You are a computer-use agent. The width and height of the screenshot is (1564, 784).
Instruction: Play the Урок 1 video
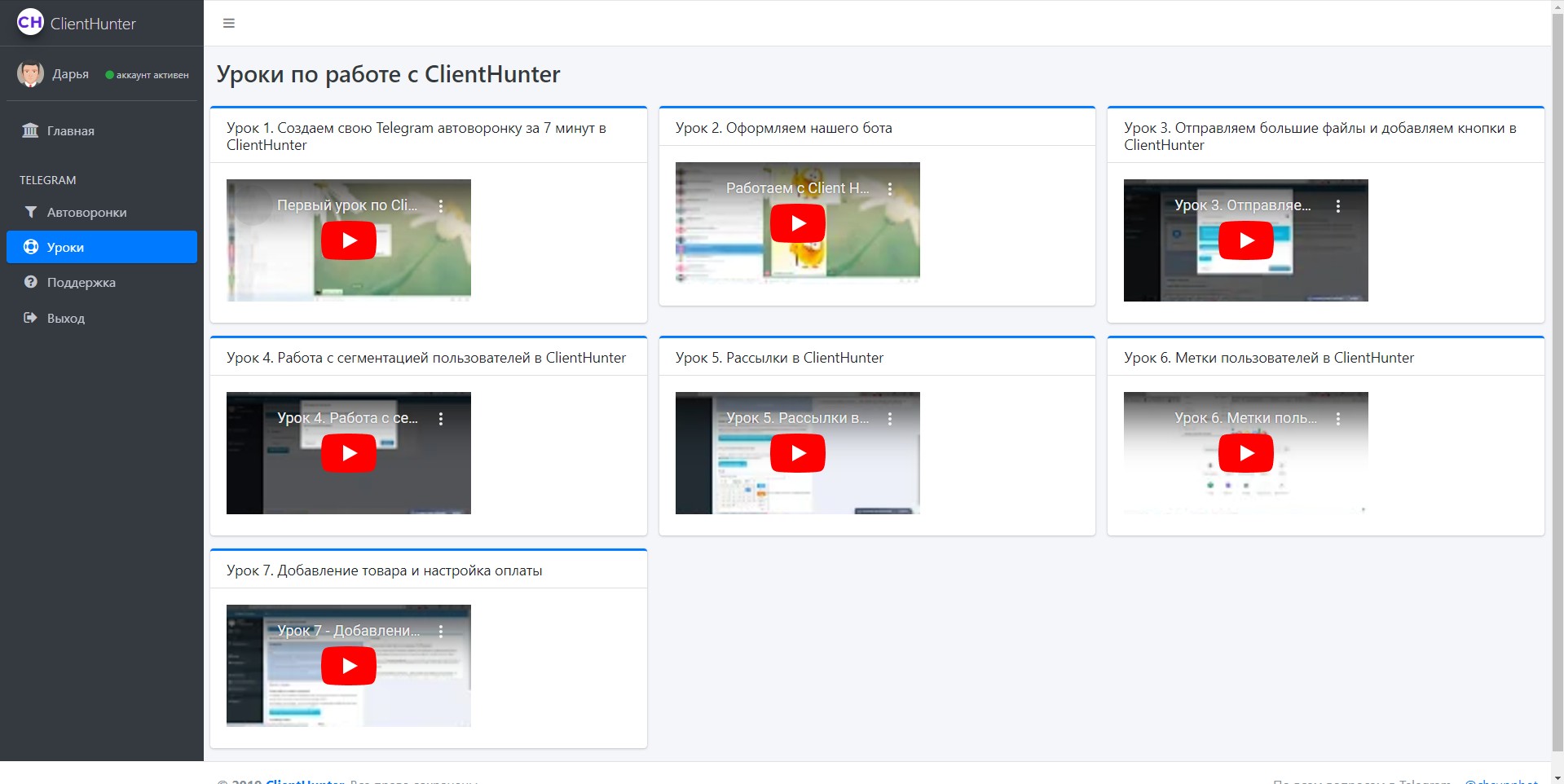tap(349, 240)
